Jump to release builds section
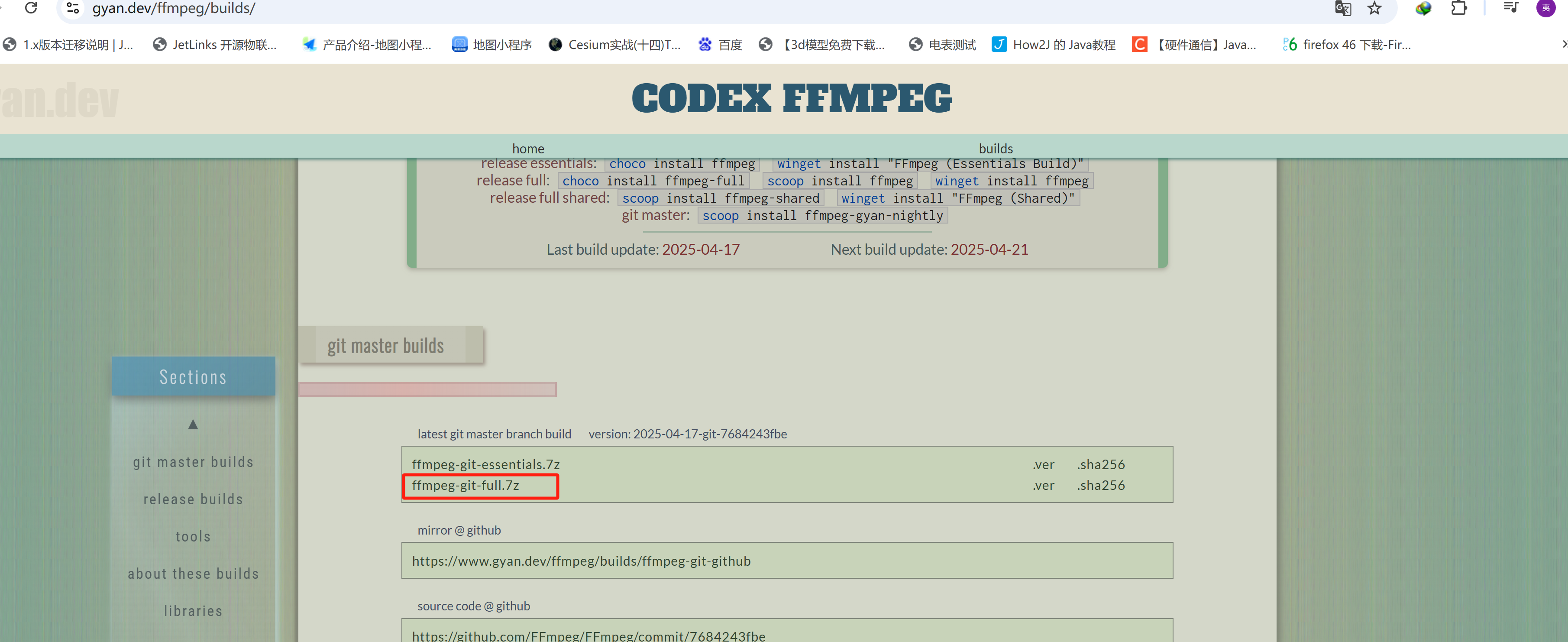Image resolution: width=1568 pixels, height=642 pixels. point(193,499)
